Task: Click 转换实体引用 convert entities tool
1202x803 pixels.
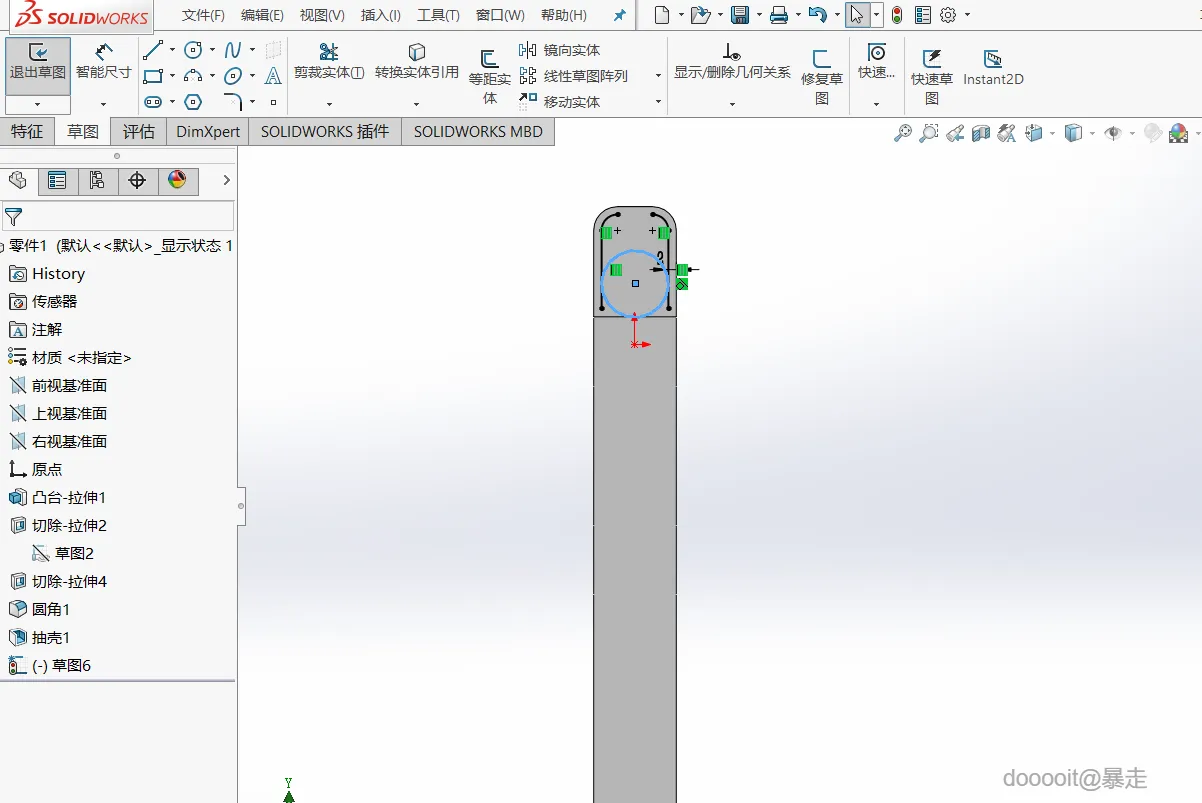Action: pos(417,62)
